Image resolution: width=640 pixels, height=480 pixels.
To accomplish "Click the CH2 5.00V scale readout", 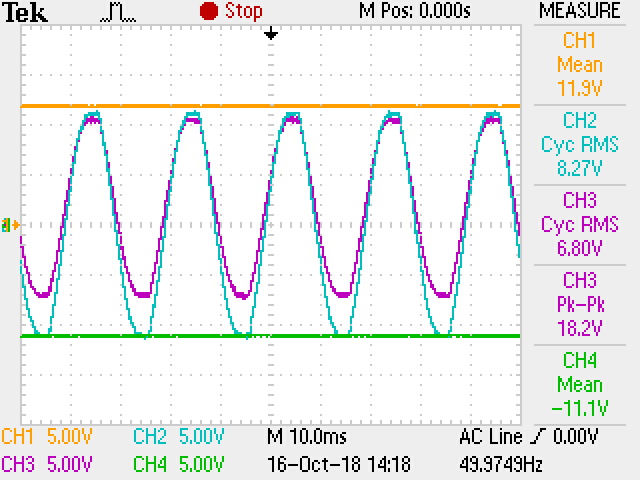I will pos(178,437).
